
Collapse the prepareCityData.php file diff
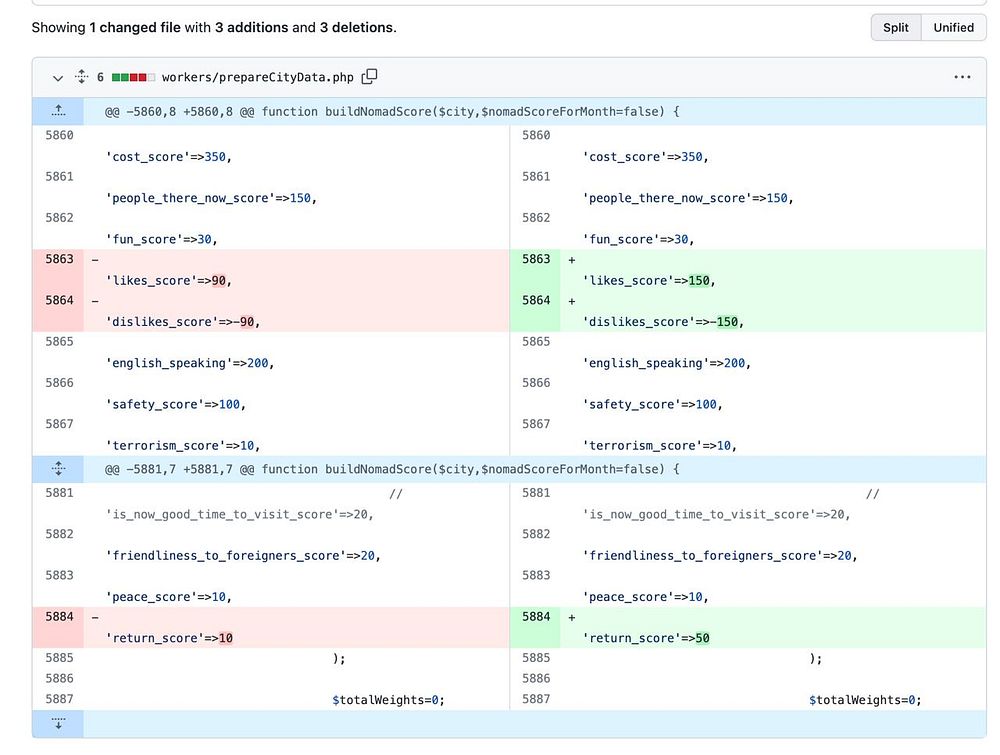click(x=57, y=77)
